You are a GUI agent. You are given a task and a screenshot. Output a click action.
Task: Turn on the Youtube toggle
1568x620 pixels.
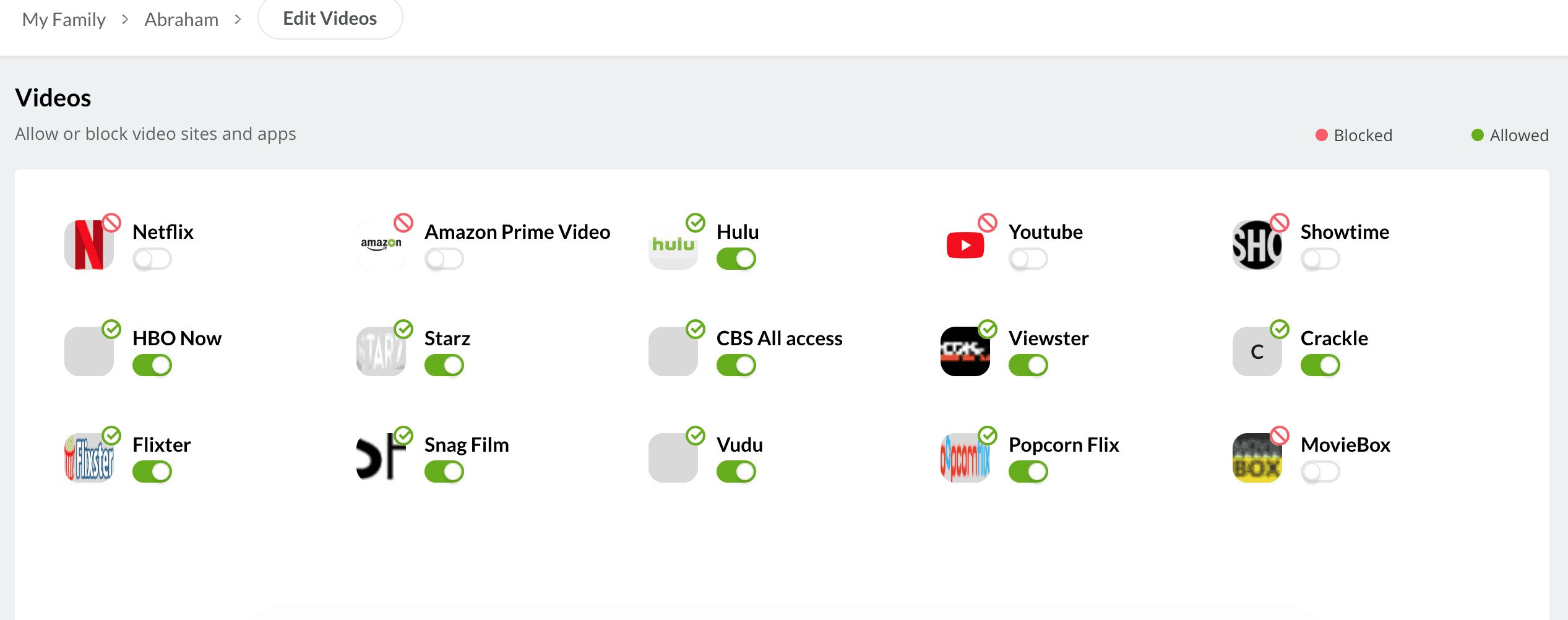(x=1028, y=259)
